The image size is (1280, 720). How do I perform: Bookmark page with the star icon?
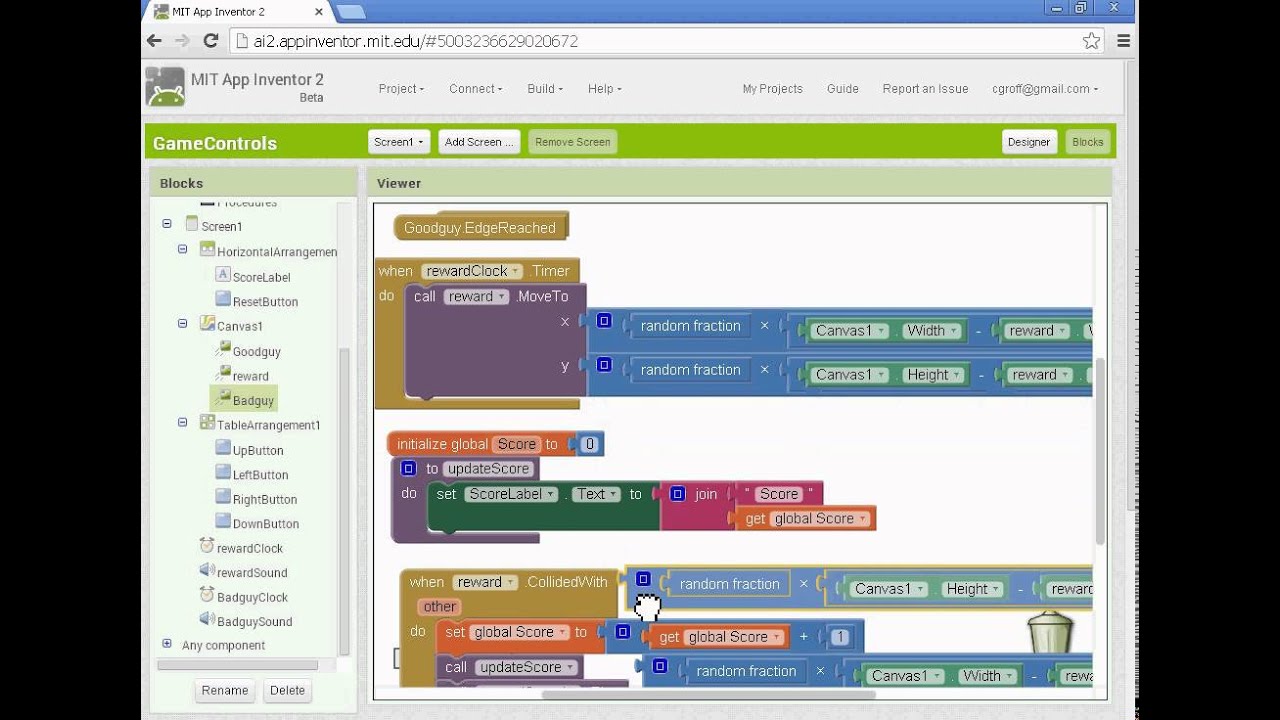[x=1091, y=41]
